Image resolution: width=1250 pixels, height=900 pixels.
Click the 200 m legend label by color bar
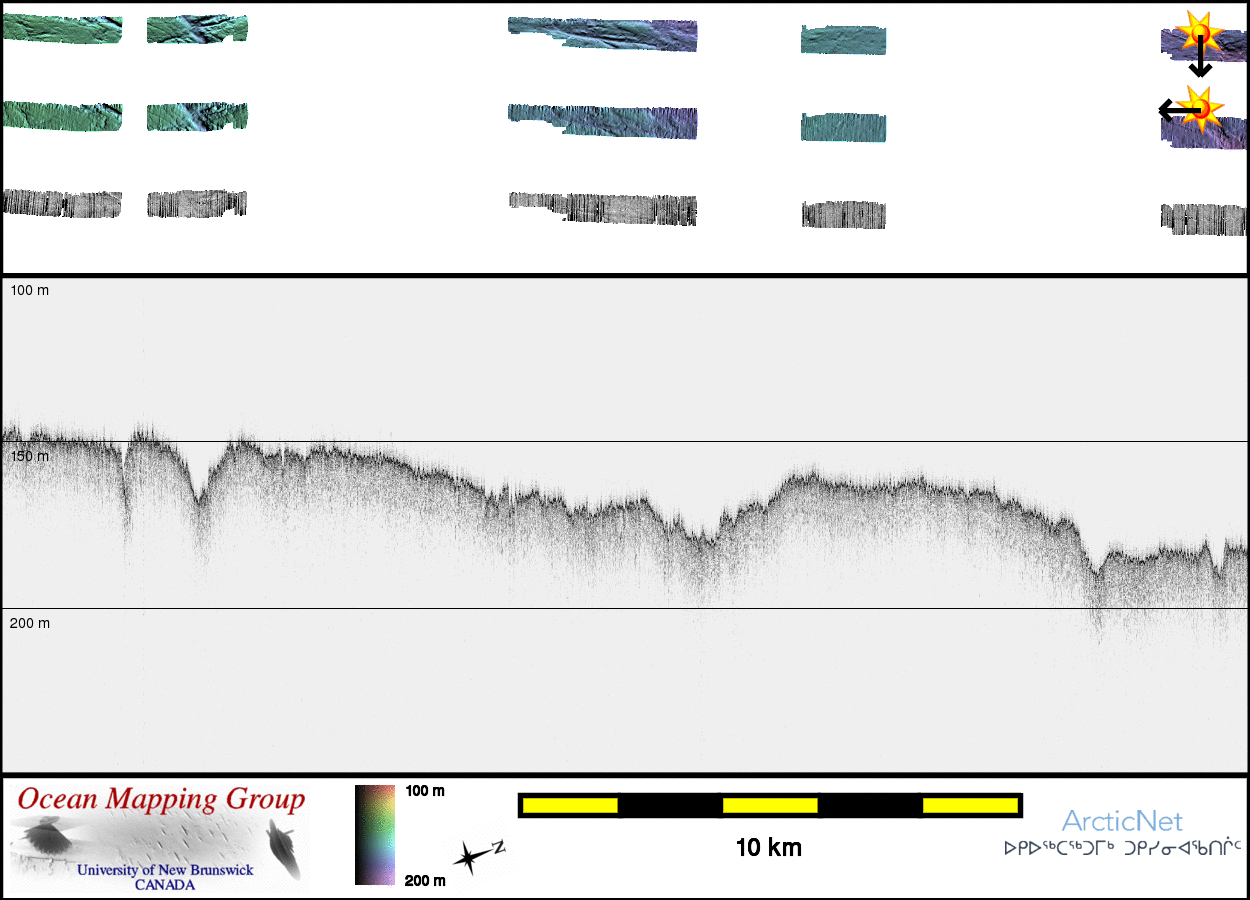(425, 880)
